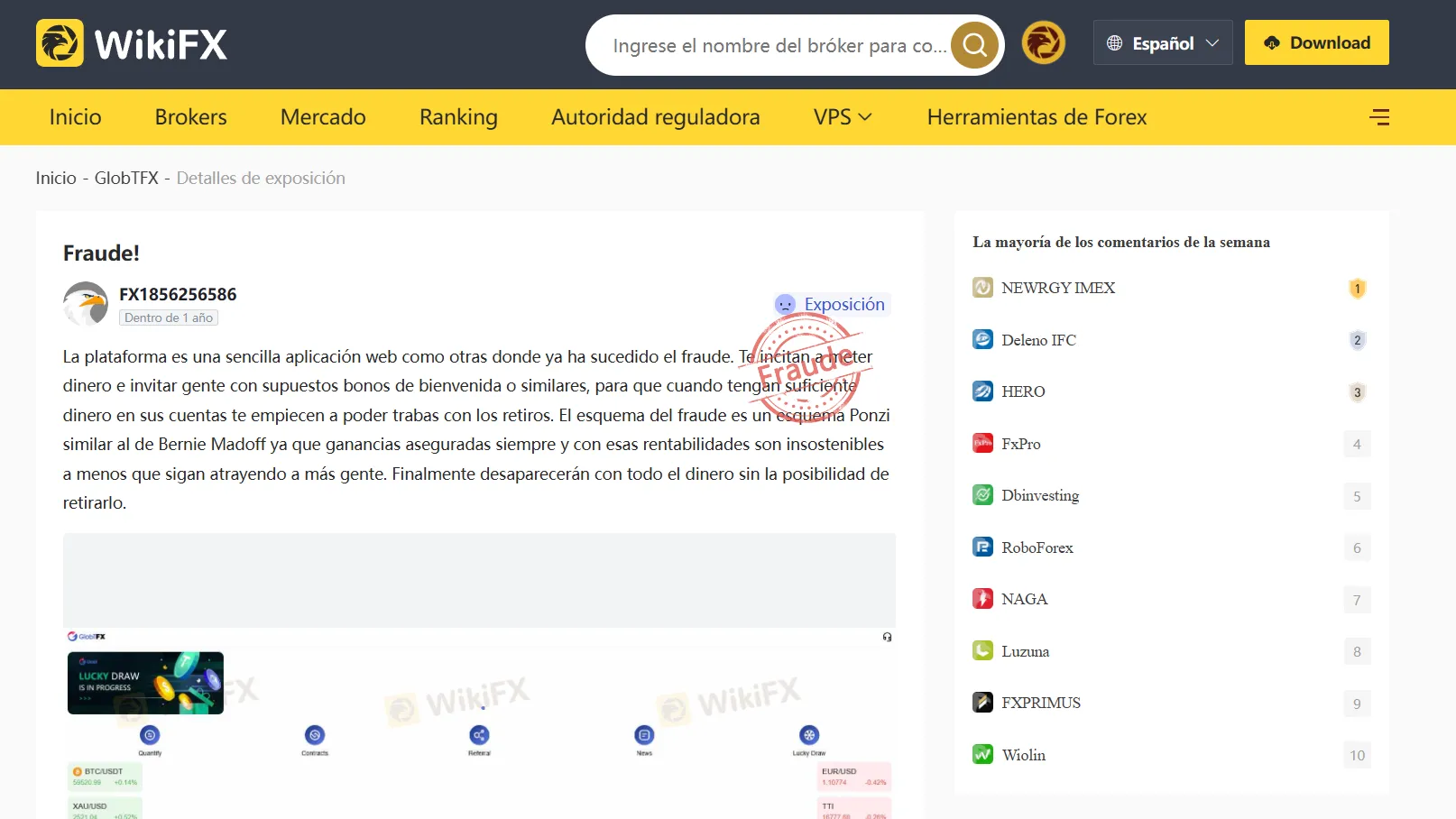Open the Español language dropdown
This screenshot has height=819, width=1456.
click(1163, 42)
